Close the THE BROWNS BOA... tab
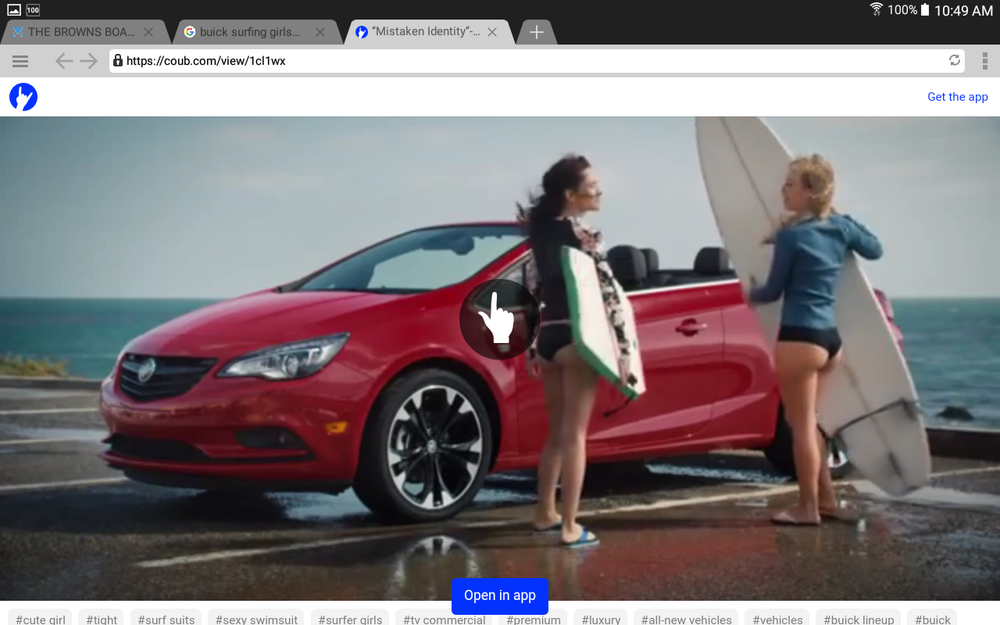This screenshot has width=1000, height=625. [149, 32]
